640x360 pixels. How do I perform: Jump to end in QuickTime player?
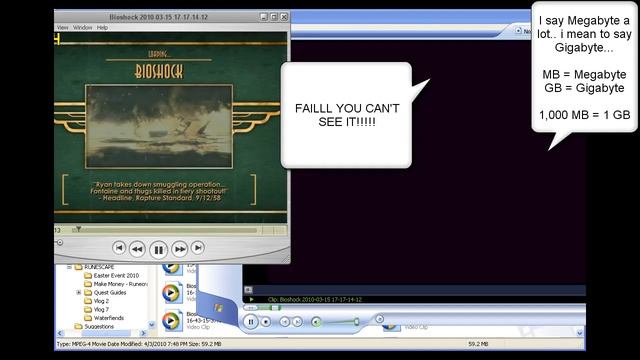click(x=198, y=247)
